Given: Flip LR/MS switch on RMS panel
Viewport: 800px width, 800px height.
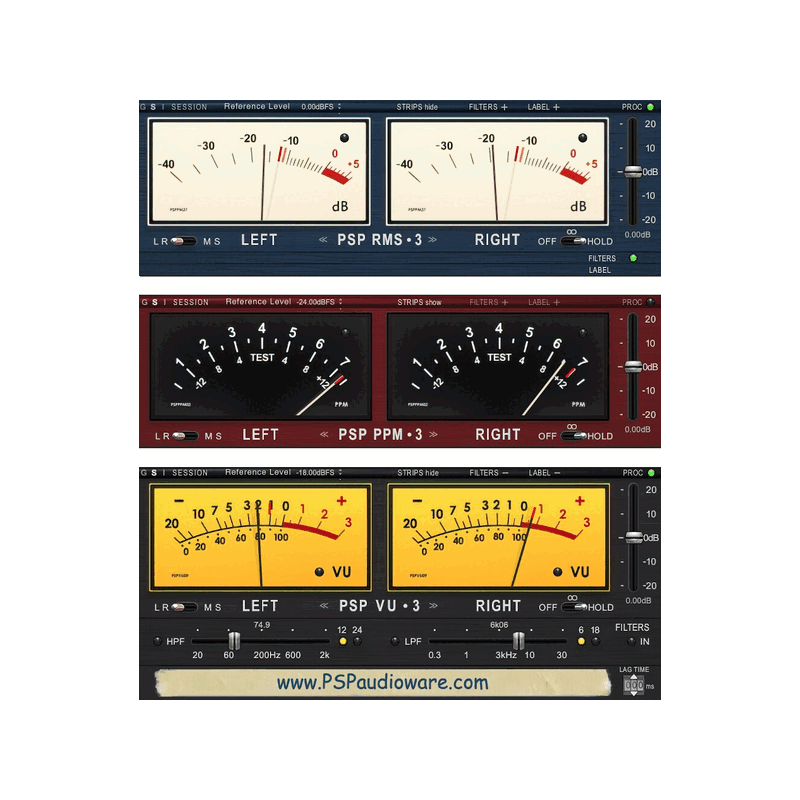Looking at the screenshot, I should [x=184, y=241].
